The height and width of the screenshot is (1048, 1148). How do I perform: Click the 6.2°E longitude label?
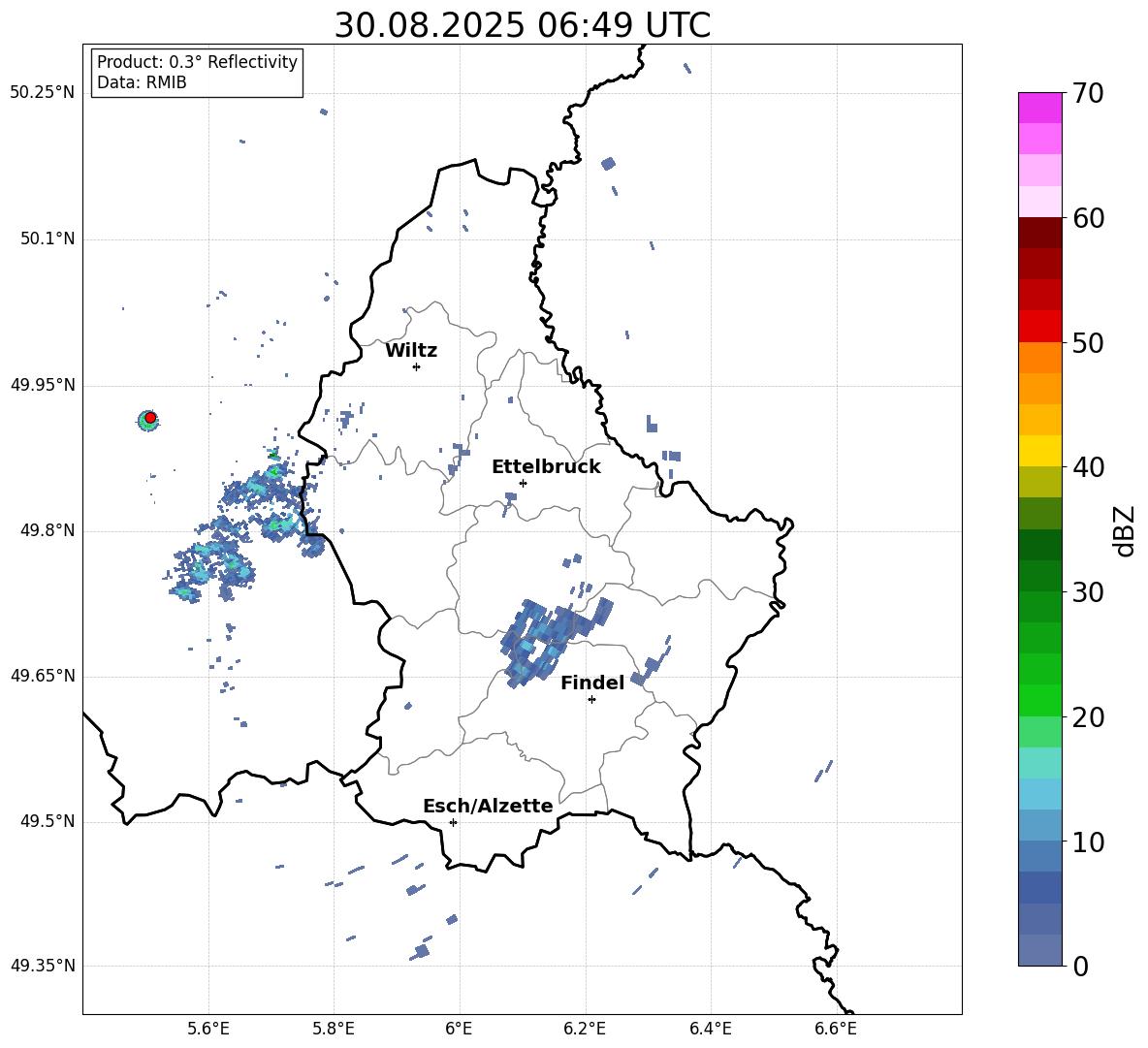[585, 1029]
